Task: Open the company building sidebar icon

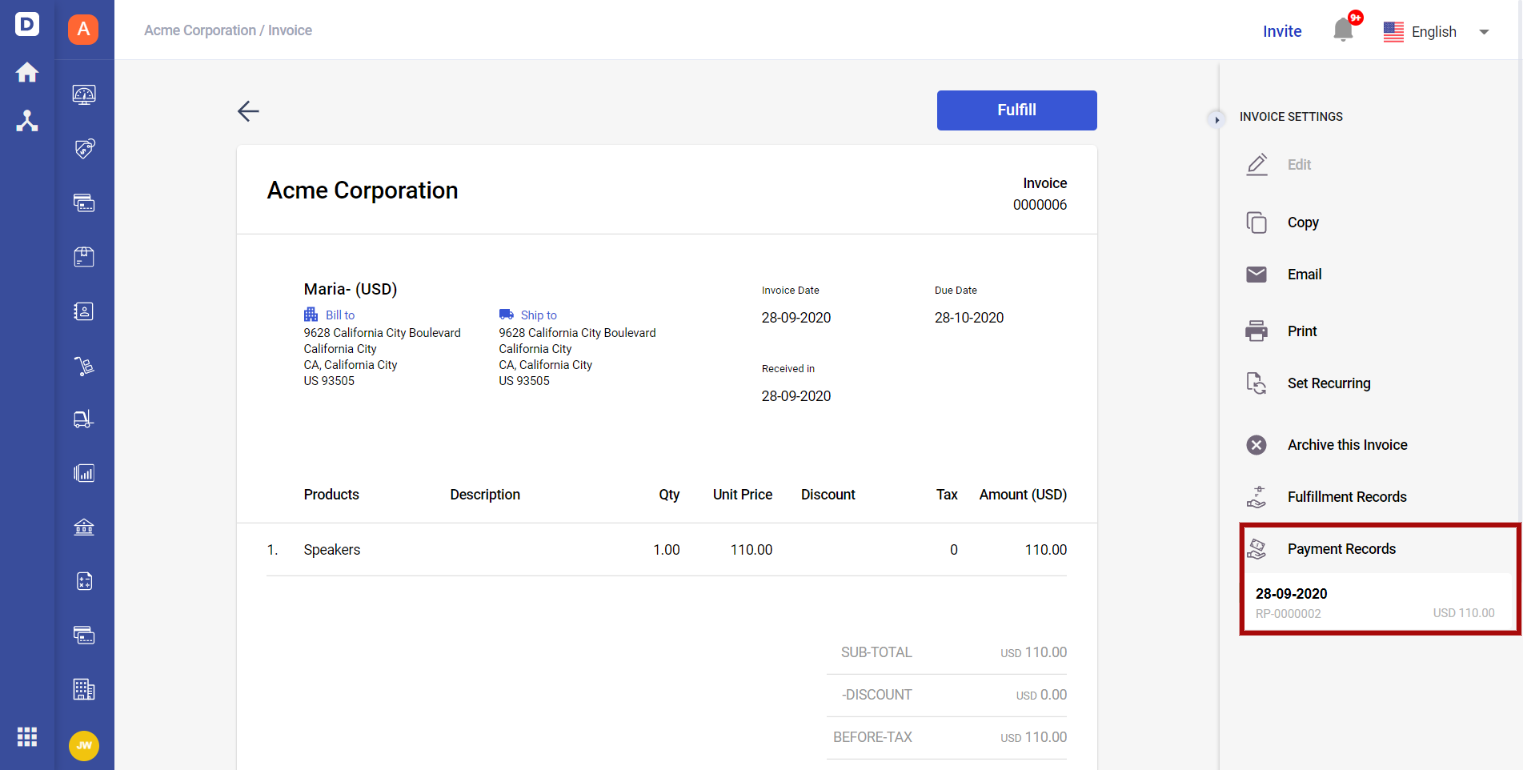Action: point(84,689)
